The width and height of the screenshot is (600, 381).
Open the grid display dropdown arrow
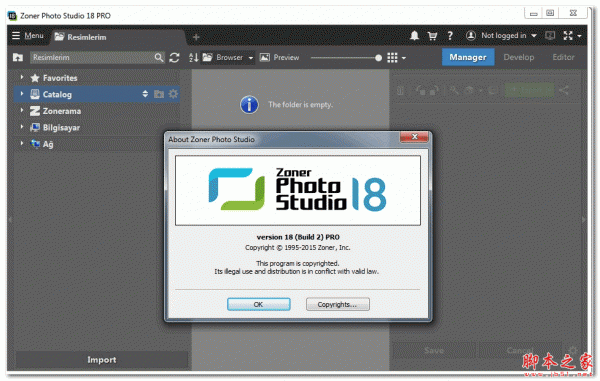[404, 58]
